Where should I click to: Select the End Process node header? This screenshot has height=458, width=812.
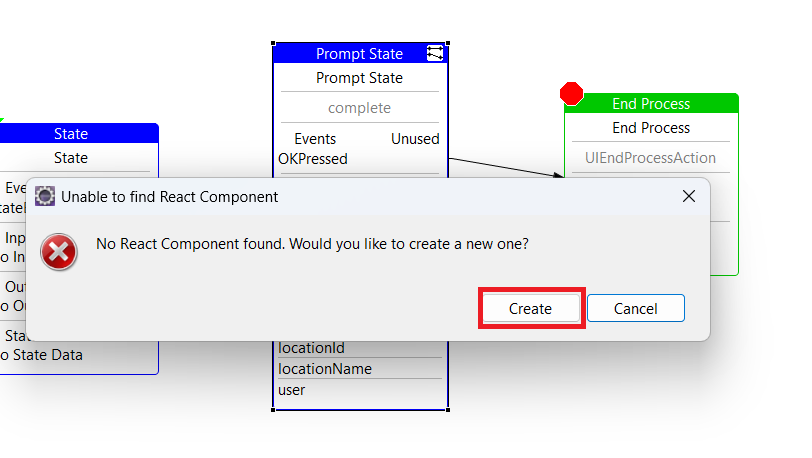click(651, 104)
